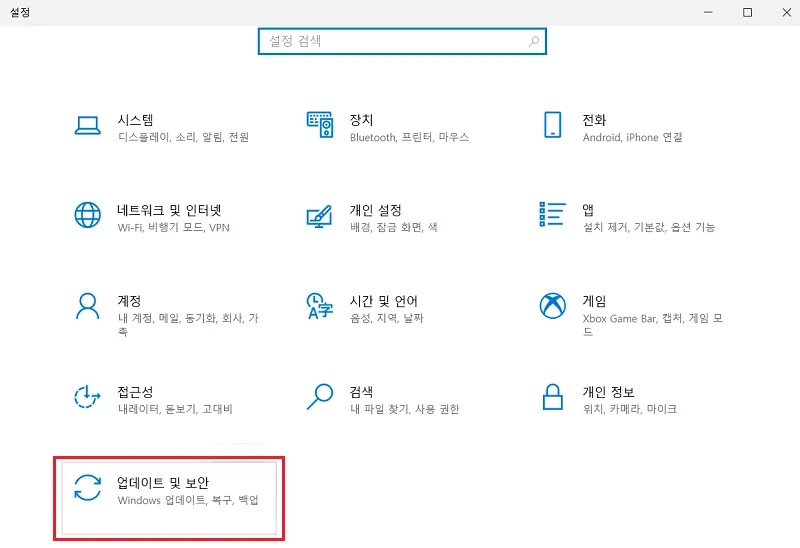This screenshot has height=548, width=800.
Task: Click the 개인 설정 paintbrush icon
Action: (319, 216)
